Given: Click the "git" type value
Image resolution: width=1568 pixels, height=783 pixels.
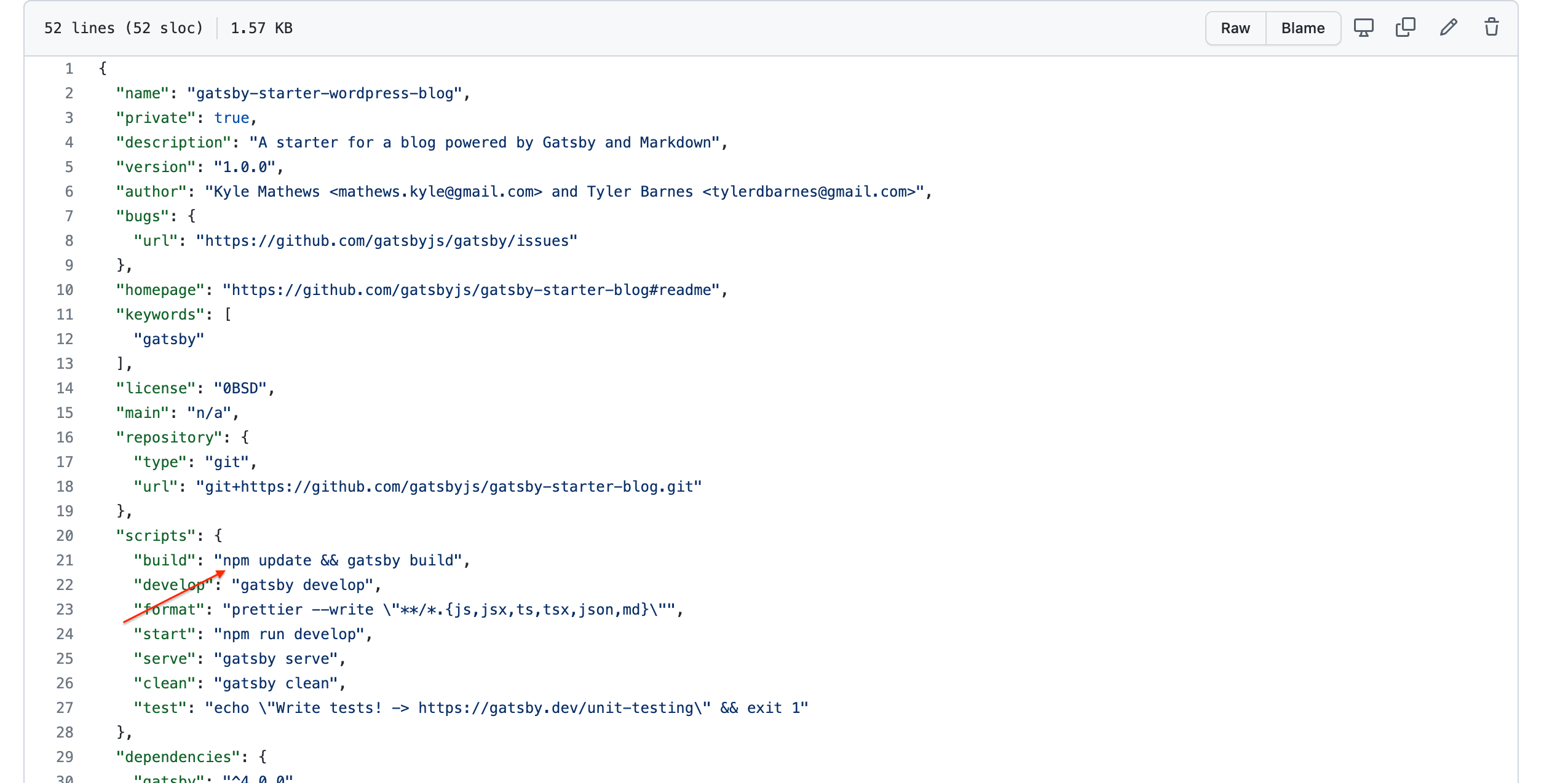Looking at the screenshot, I should (x=227, y=462).
